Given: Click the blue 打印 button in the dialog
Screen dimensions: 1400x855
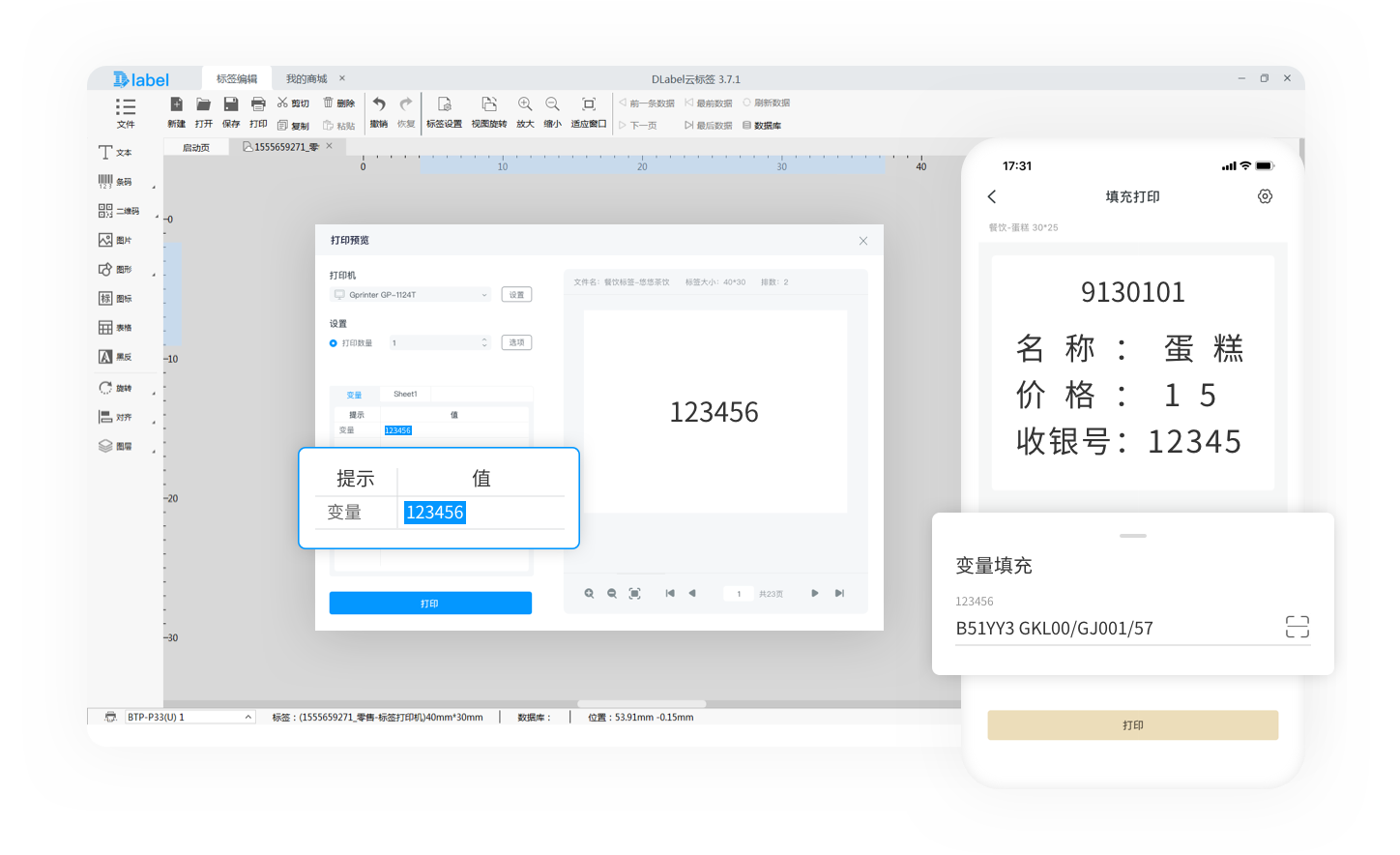Looking at the screenshot, I should (x=430, y=603).
